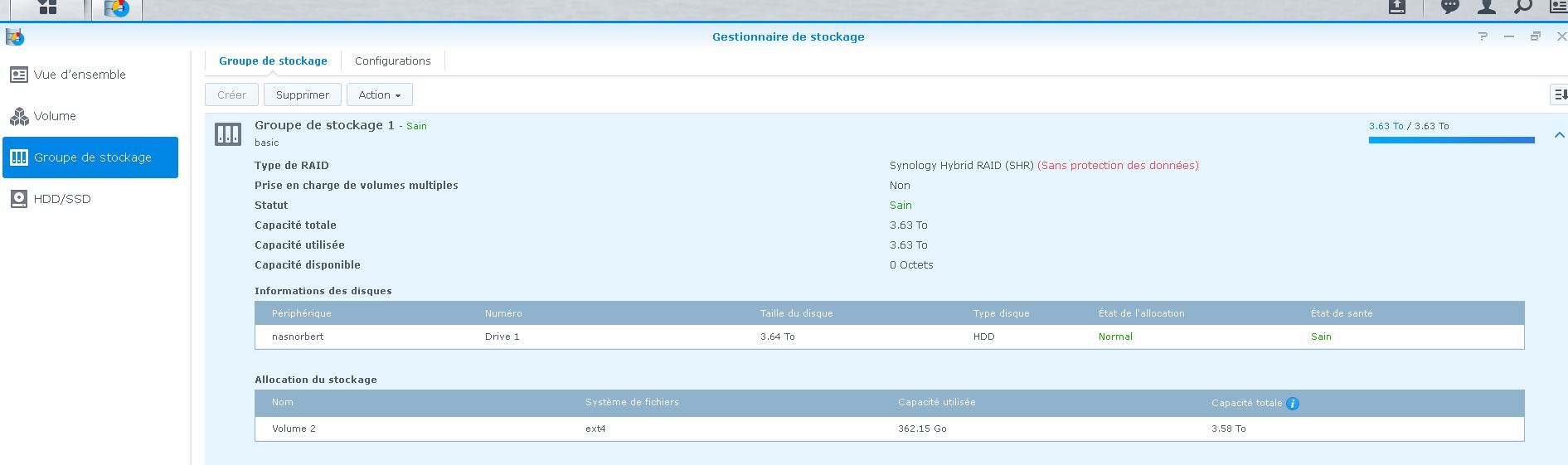Click the search magnifier icon
Image resolution: width=1568 pixels, height=465 pixels.
(x=1522, y=7)
